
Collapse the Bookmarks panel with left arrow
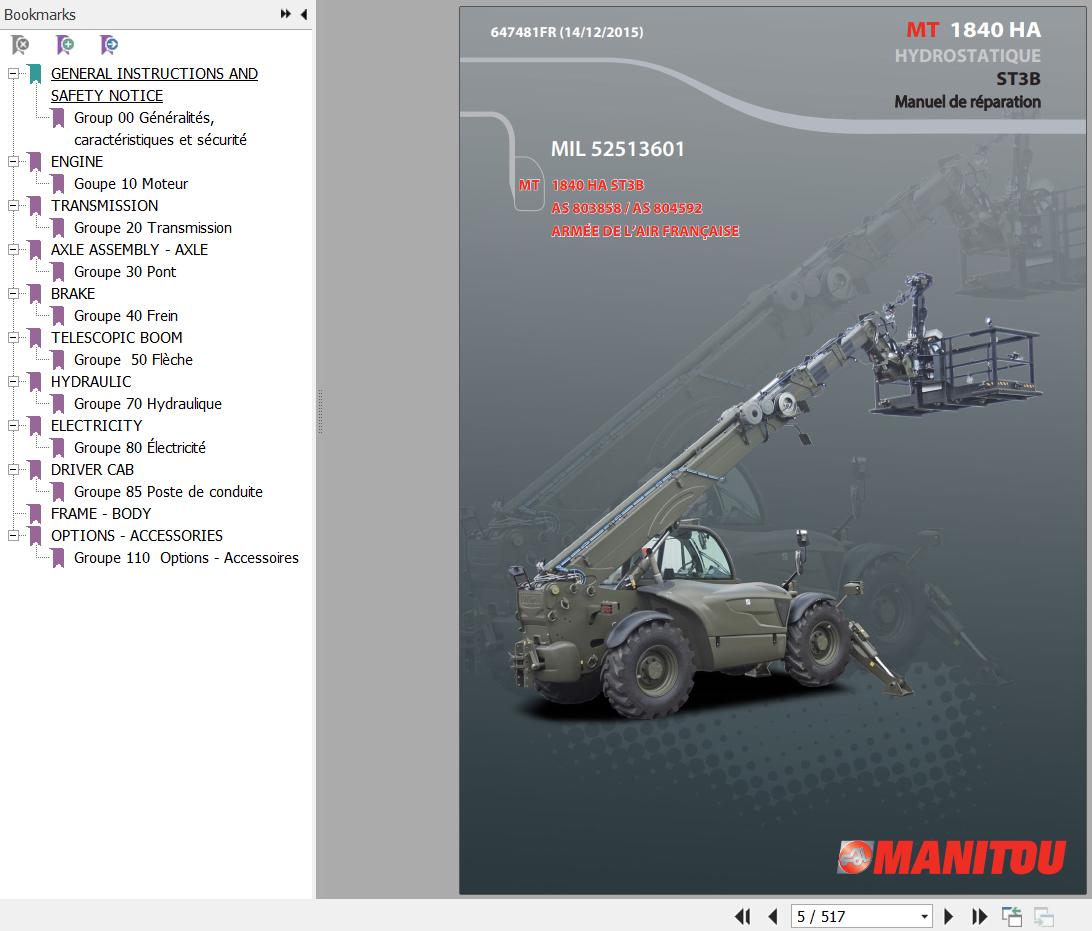coord(304,14)
